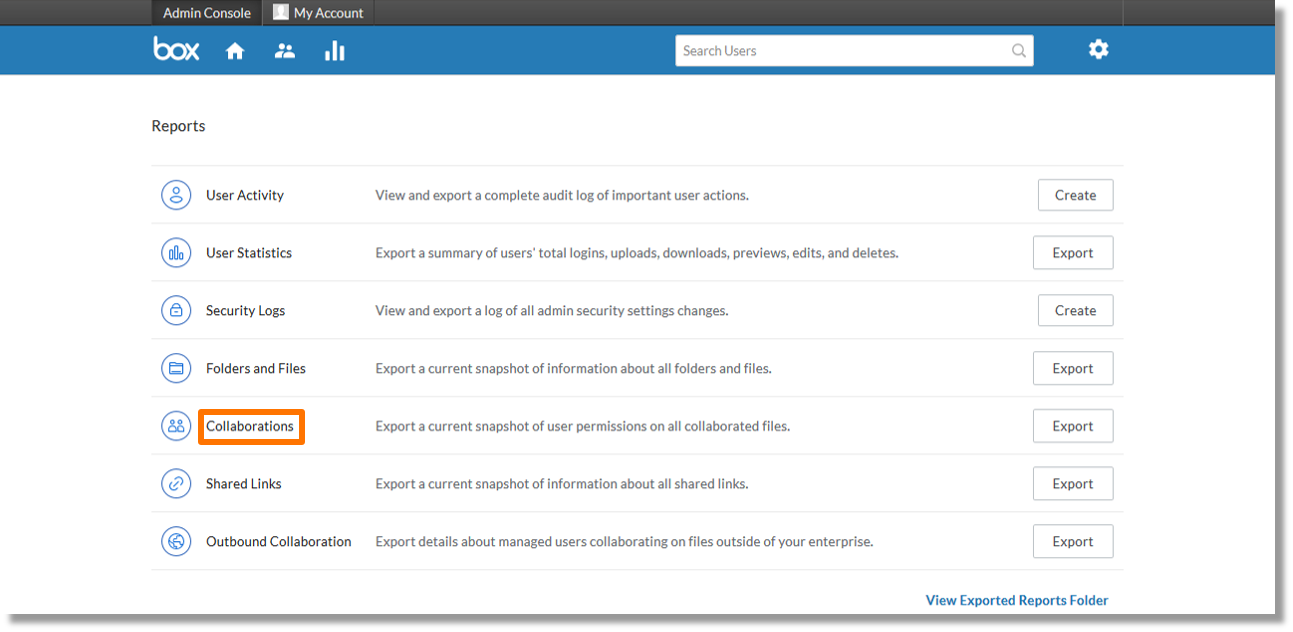Export the Outbound Collaboration report
Image resolution: width=1293 pixels, height=632 pixels.
point(1073,542)
